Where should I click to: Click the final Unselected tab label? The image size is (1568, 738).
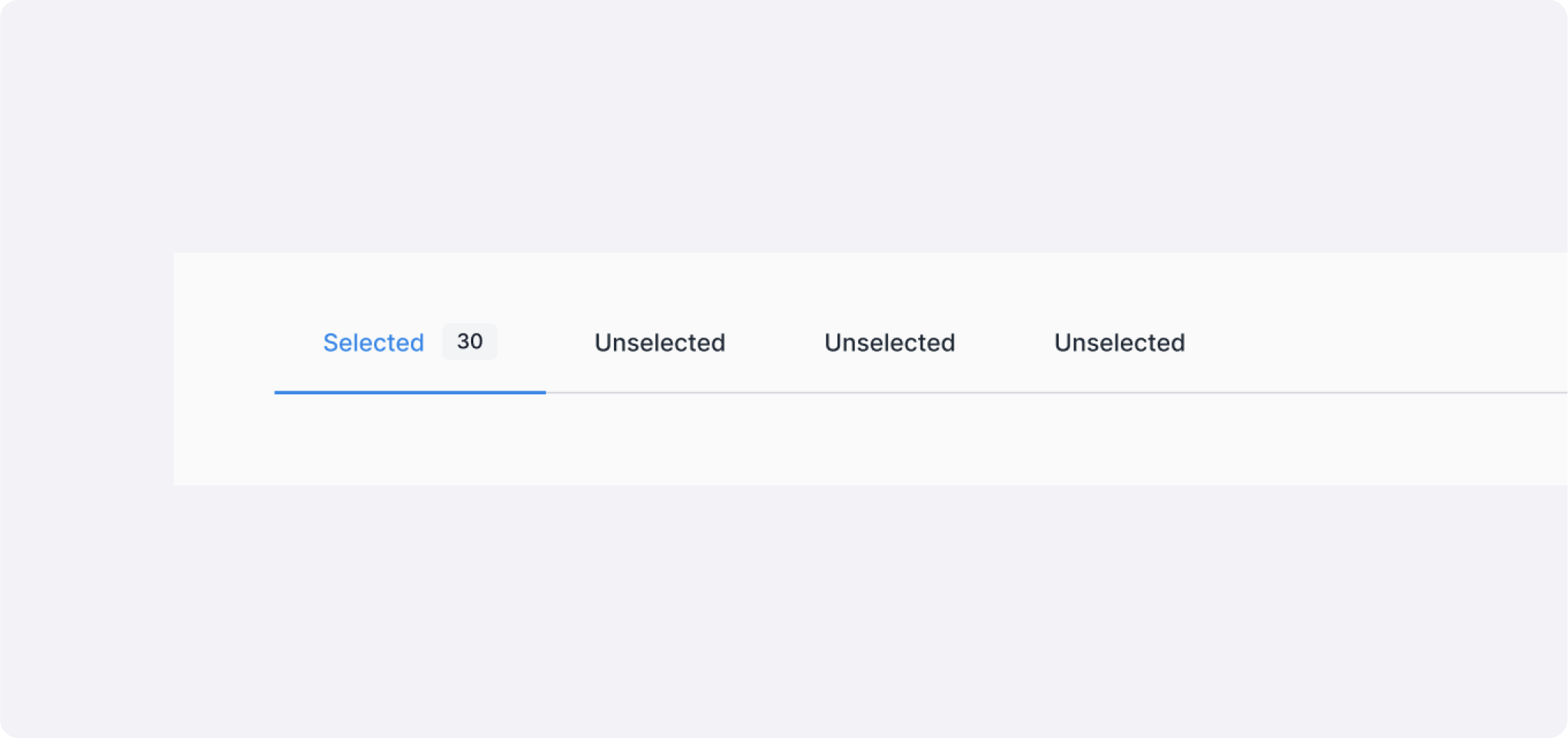point(1119,343)
